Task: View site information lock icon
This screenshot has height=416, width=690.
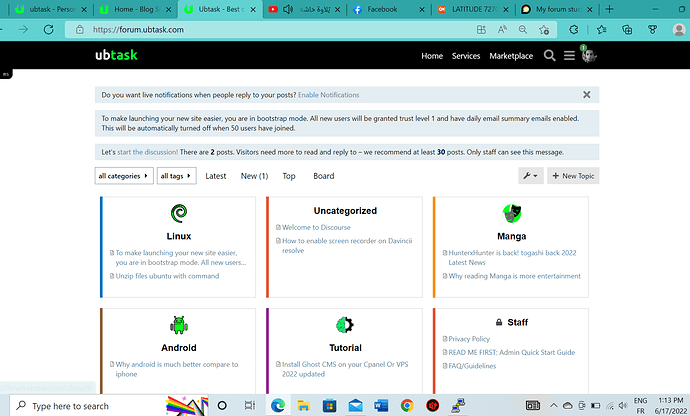Action: pos(80,29)
